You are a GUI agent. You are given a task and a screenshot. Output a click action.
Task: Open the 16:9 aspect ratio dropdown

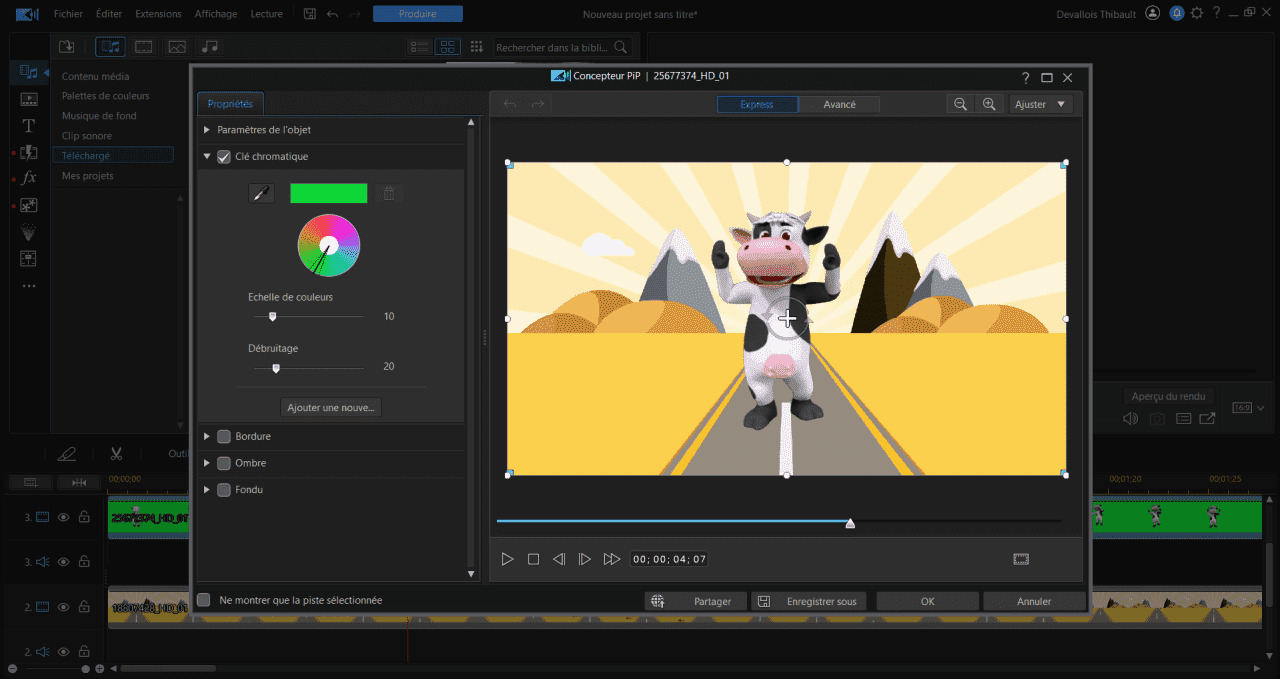pyautogui.click(x=1249, y=408)
